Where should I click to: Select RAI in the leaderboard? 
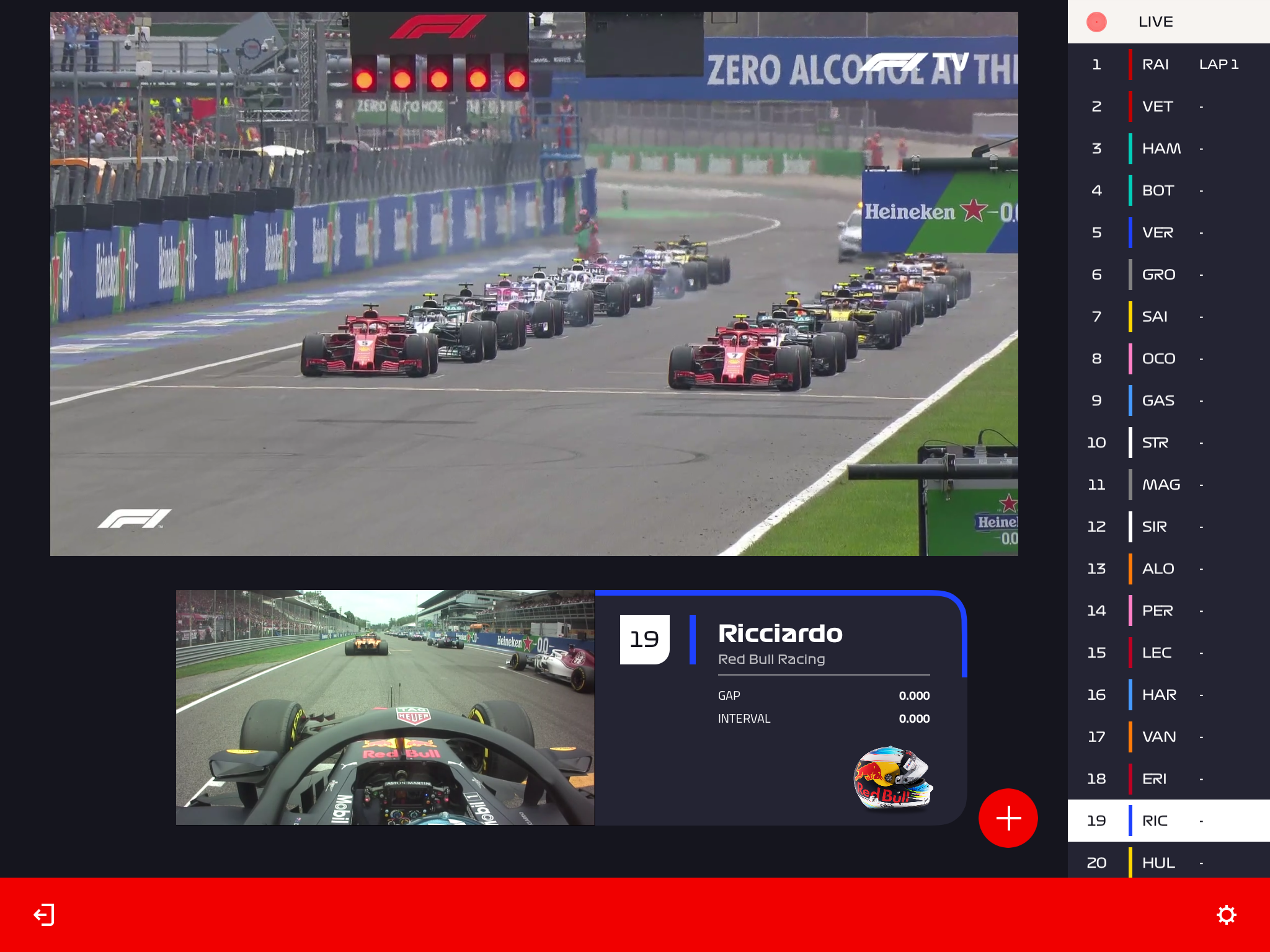pos(1155,64)
